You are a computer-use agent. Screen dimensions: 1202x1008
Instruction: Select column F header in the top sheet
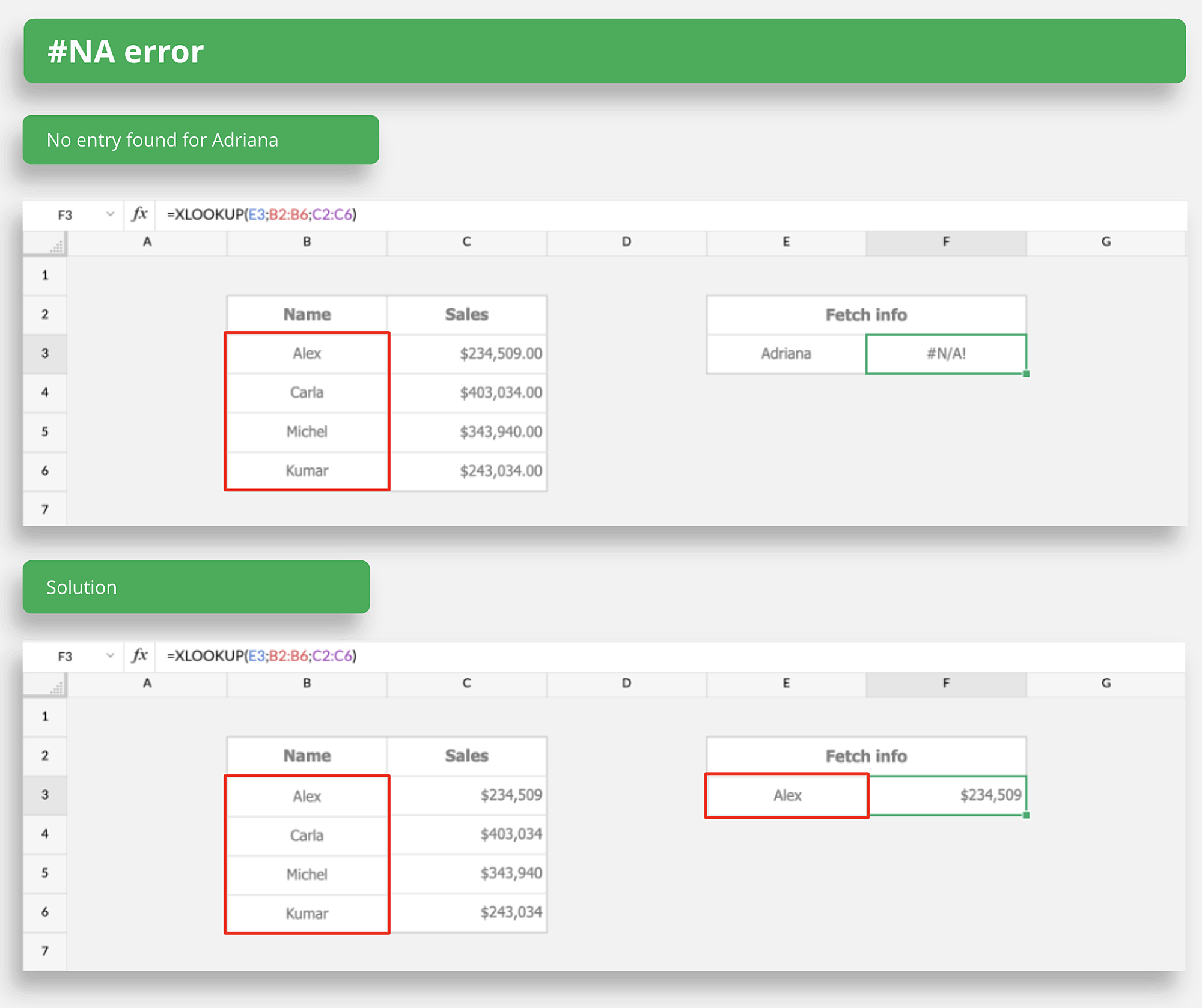(x=945, y=242)
